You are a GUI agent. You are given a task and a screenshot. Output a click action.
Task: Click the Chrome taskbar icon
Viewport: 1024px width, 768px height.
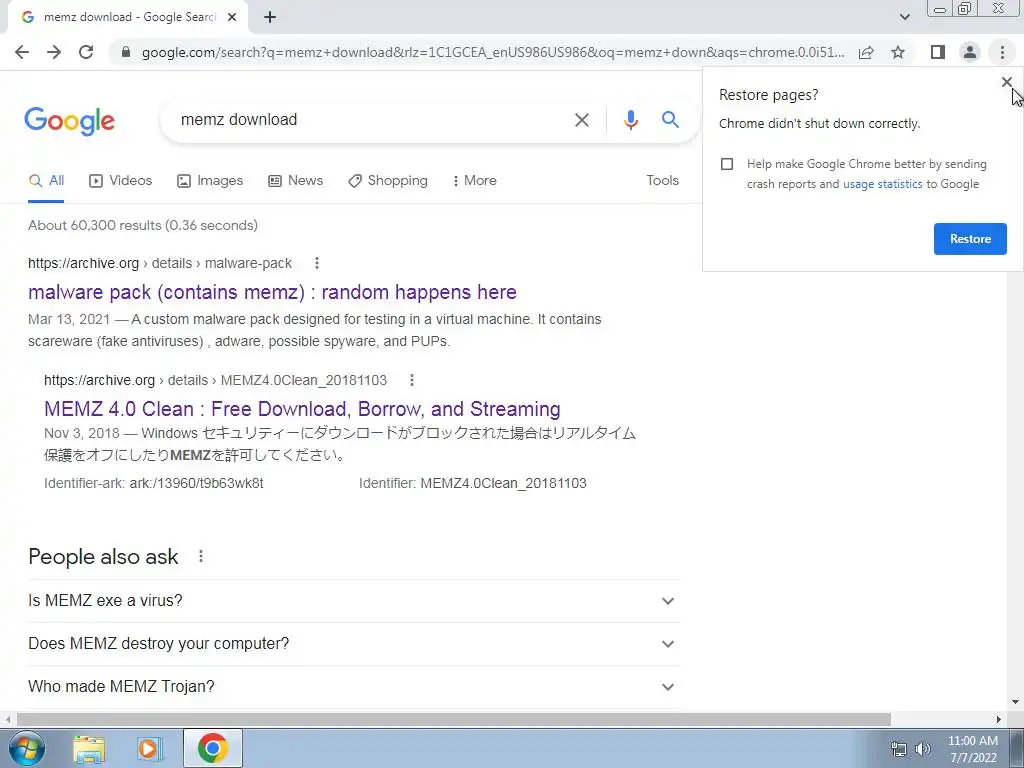click(212, 748)
